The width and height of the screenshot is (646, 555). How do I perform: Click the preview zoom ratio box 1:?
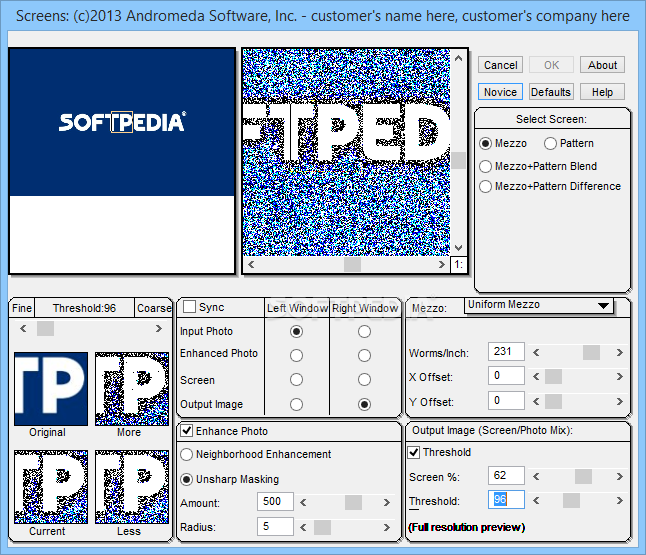coord(459,265)
